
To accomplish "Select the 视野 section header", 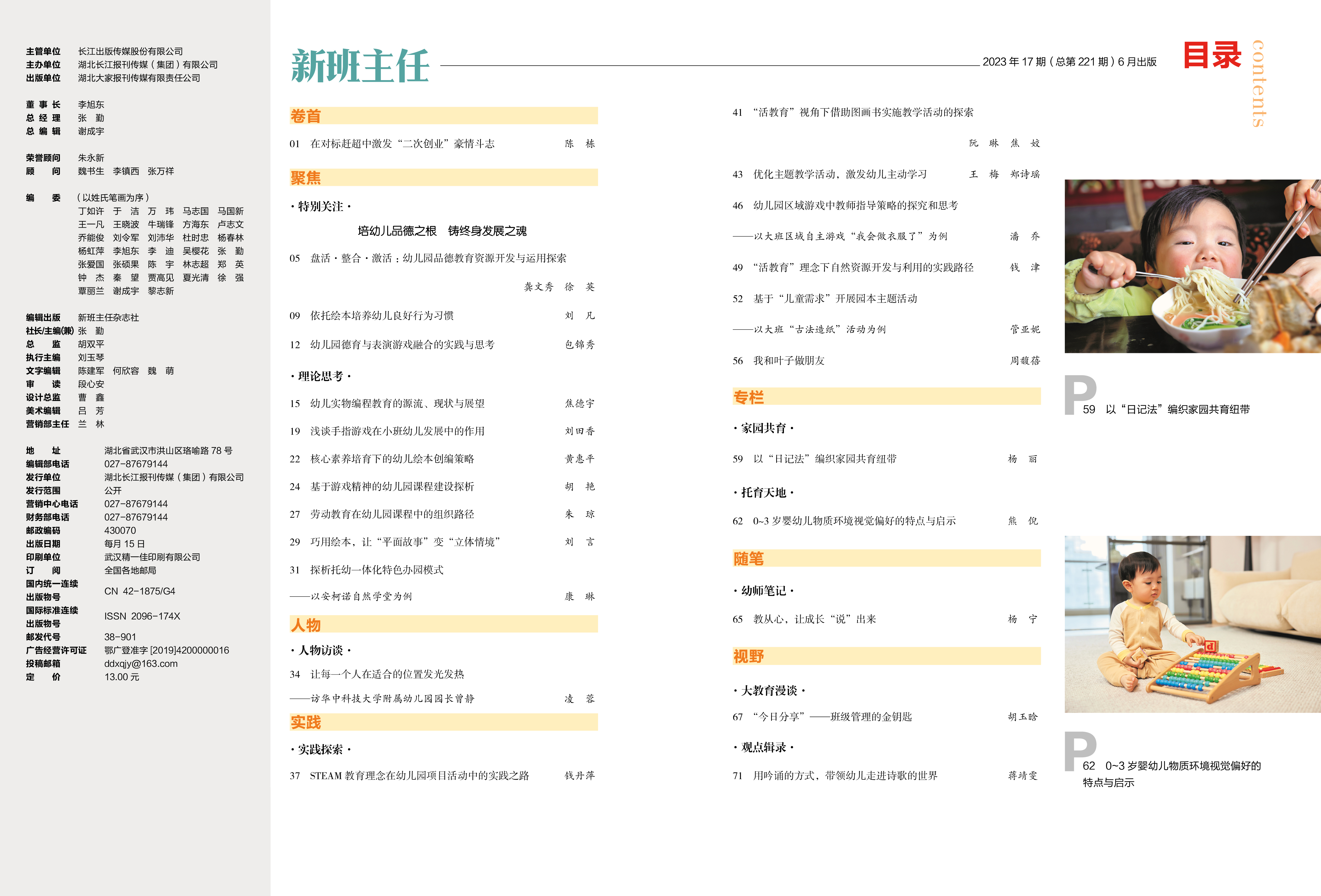I will point(748,656).
